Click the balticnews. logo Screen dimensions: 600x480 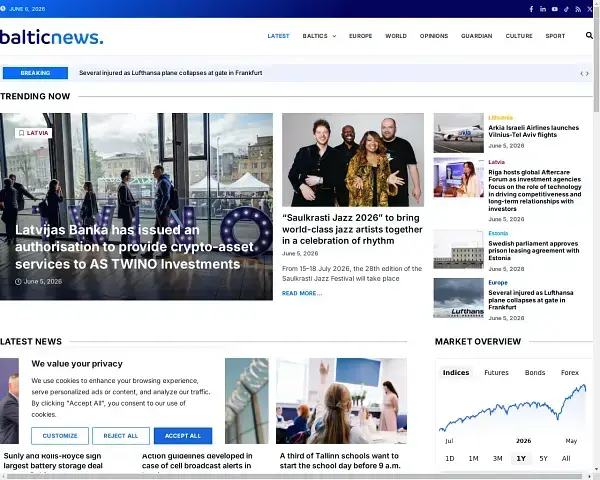pos(52,37)
